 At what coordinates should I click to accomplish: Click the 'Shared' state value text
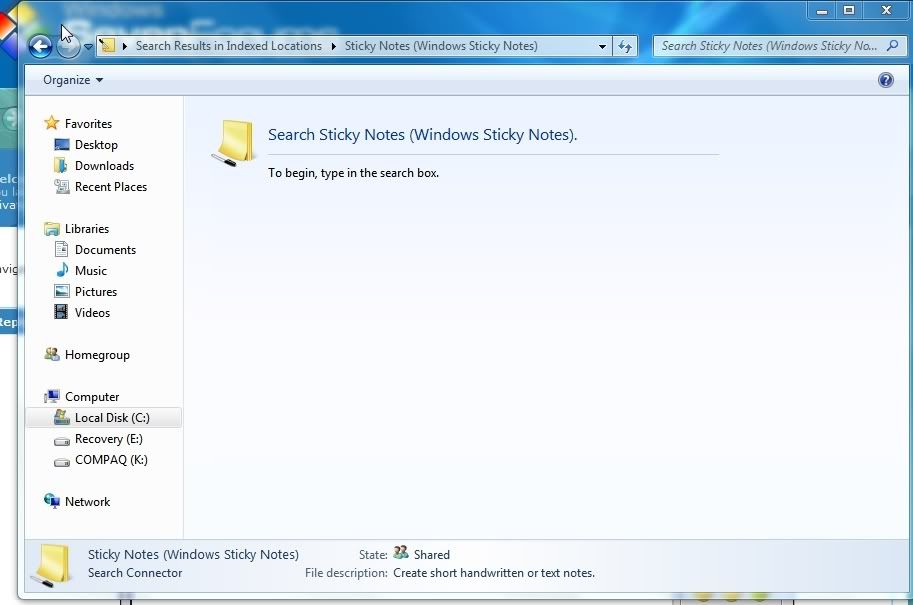point(431,554)
